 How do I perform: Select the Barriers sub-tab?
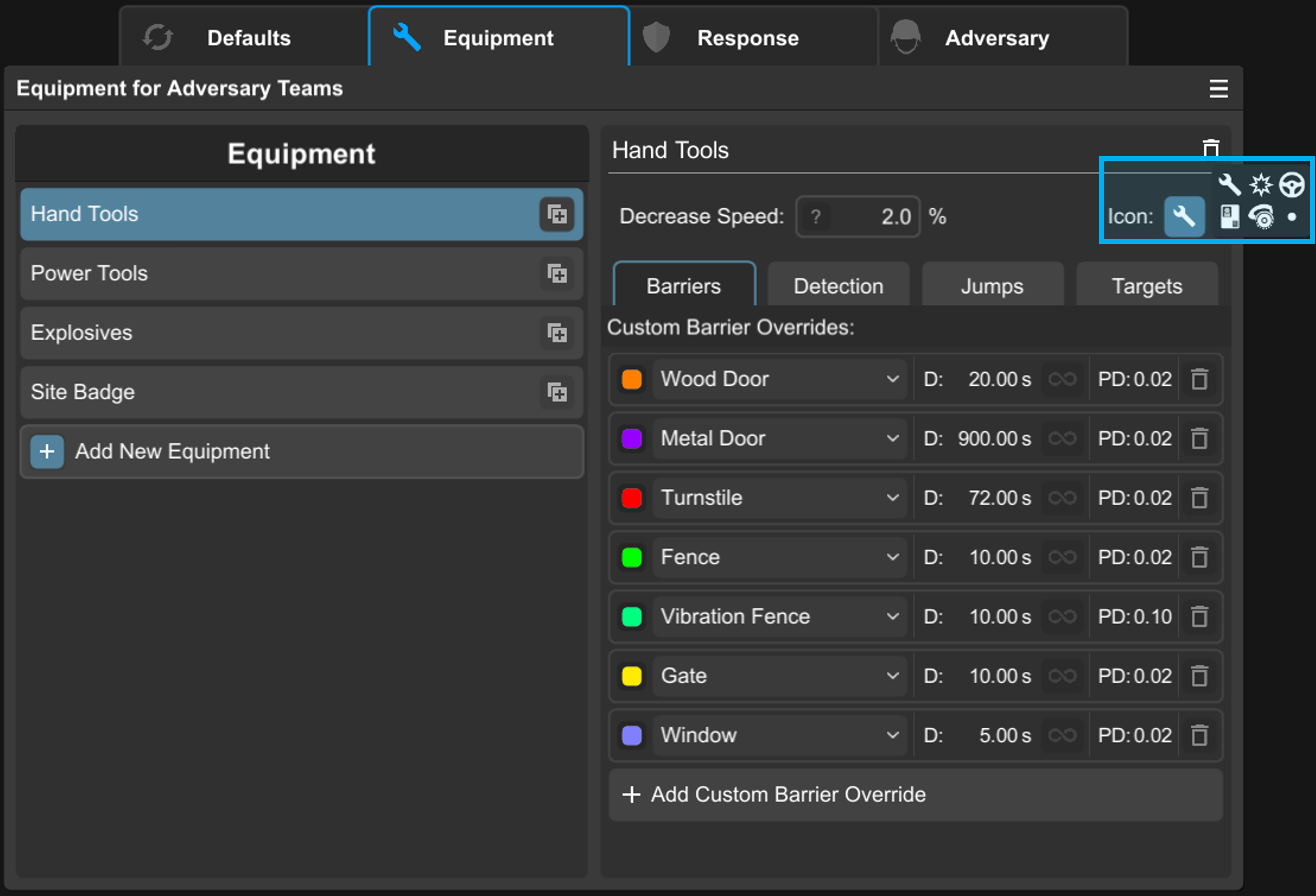tap(684, 285)
